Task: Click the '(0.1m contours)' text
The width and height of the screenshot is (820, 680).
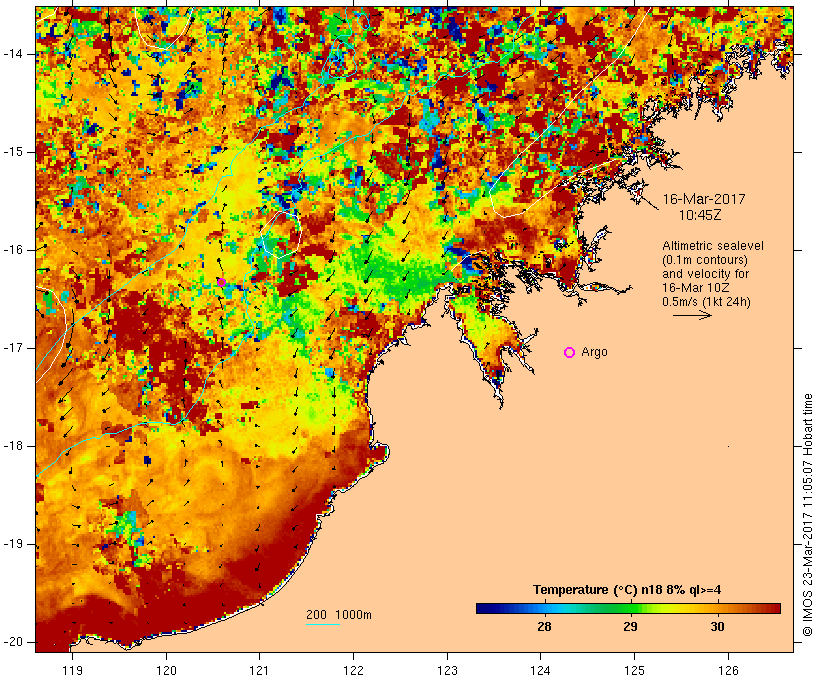Action: coord(705,260)
